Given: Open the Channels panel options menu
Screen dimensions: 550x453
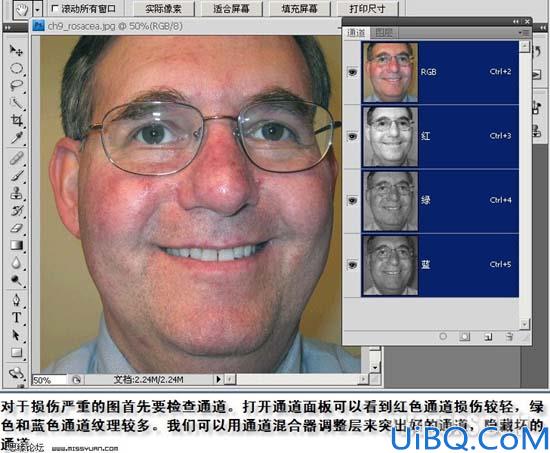Looking at the screenshot, I should click(524, 33).
